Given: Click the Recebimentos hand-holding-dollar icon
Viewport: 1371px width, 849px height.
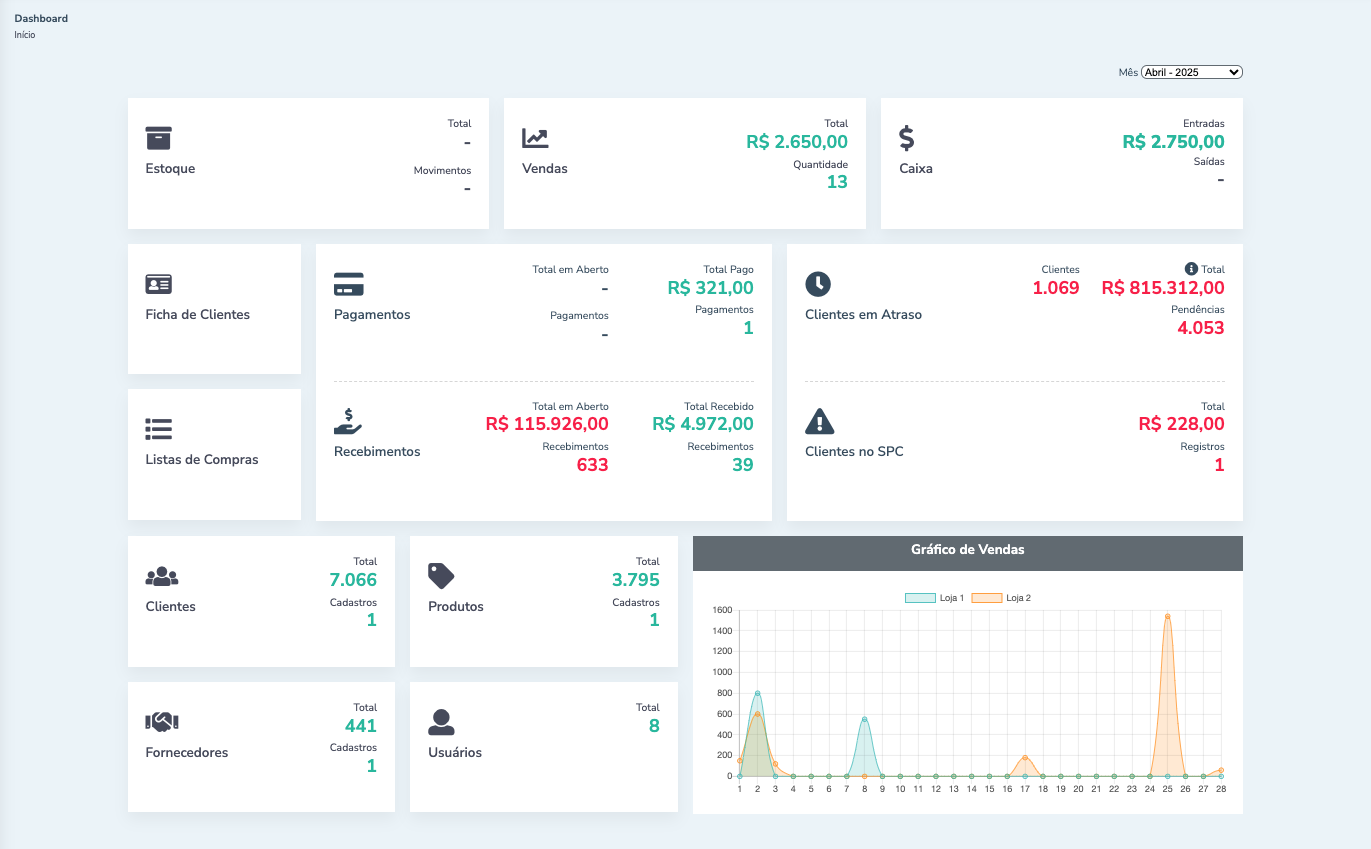Looking at the screenshot, I should [348, 421].
